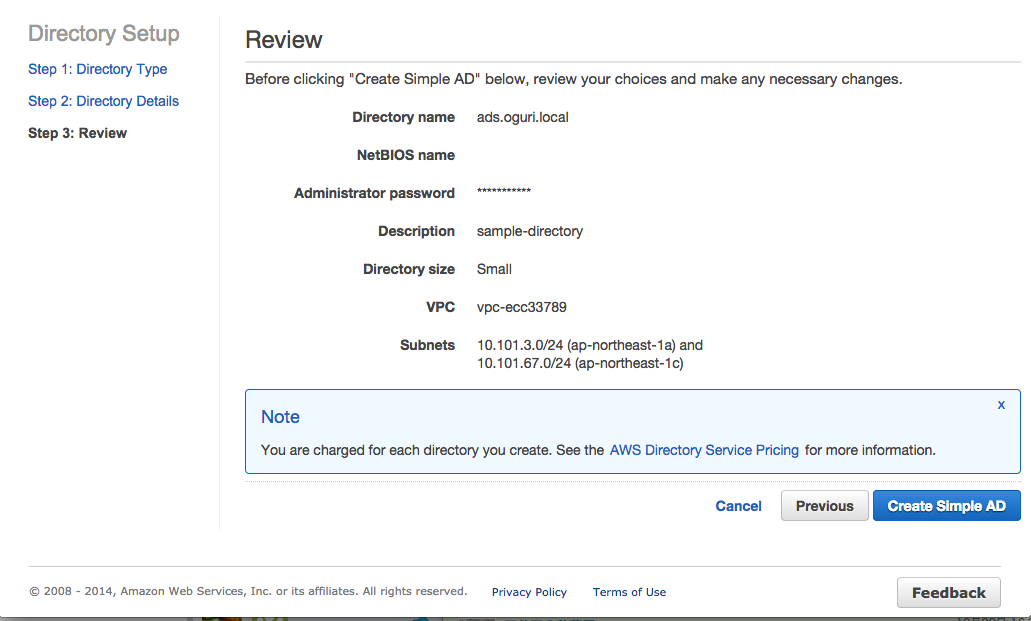Screen dimensions: 1031x621
Task: Click the Directory Setup heading
Action: (103, 33)
